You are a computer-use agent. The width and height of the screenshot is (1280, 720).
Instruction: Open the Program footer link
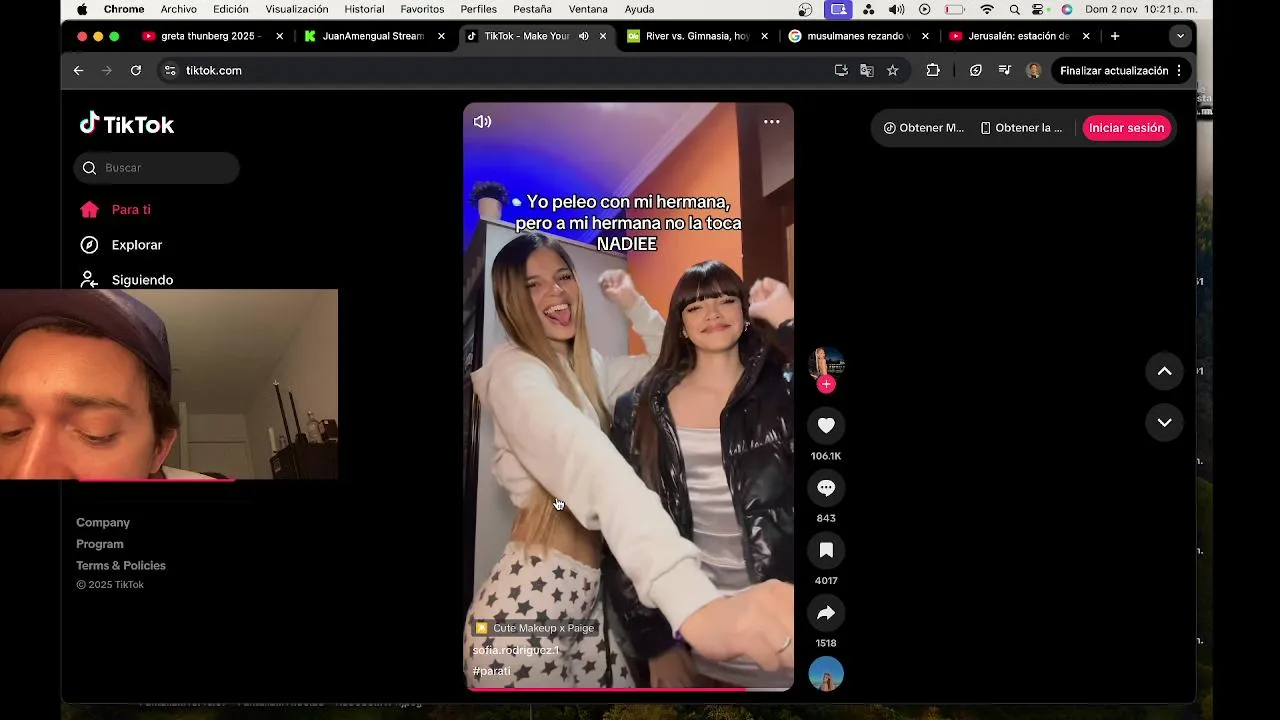[100, 544]
